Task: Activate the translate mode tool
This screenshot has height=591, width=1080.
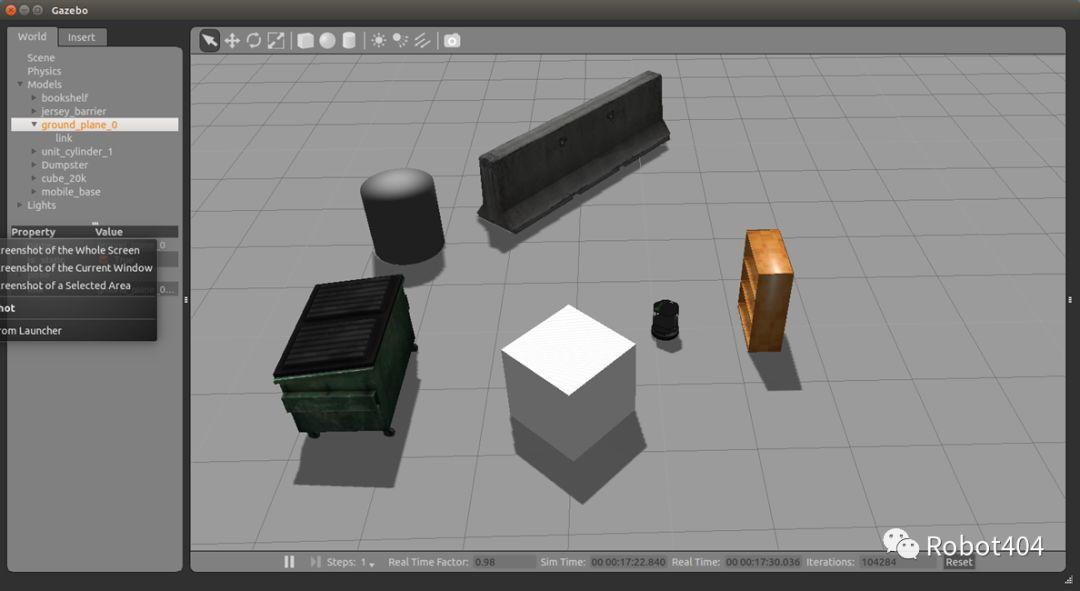Action: point(232,41)
